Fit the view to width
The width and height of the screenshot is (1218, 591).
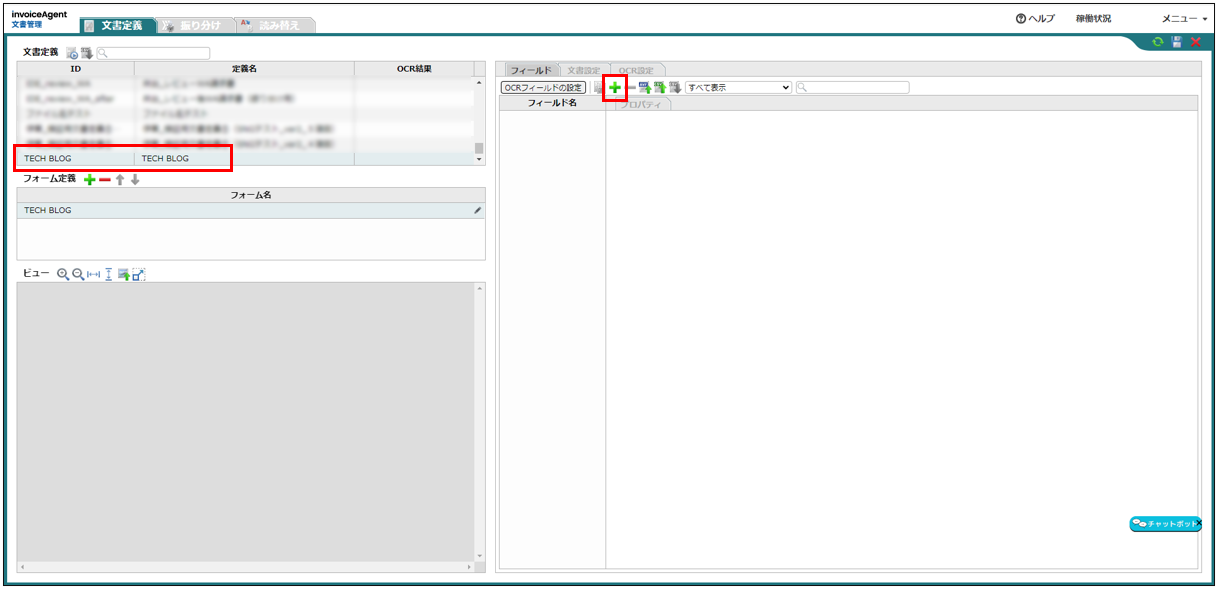[x=93, y=273]
